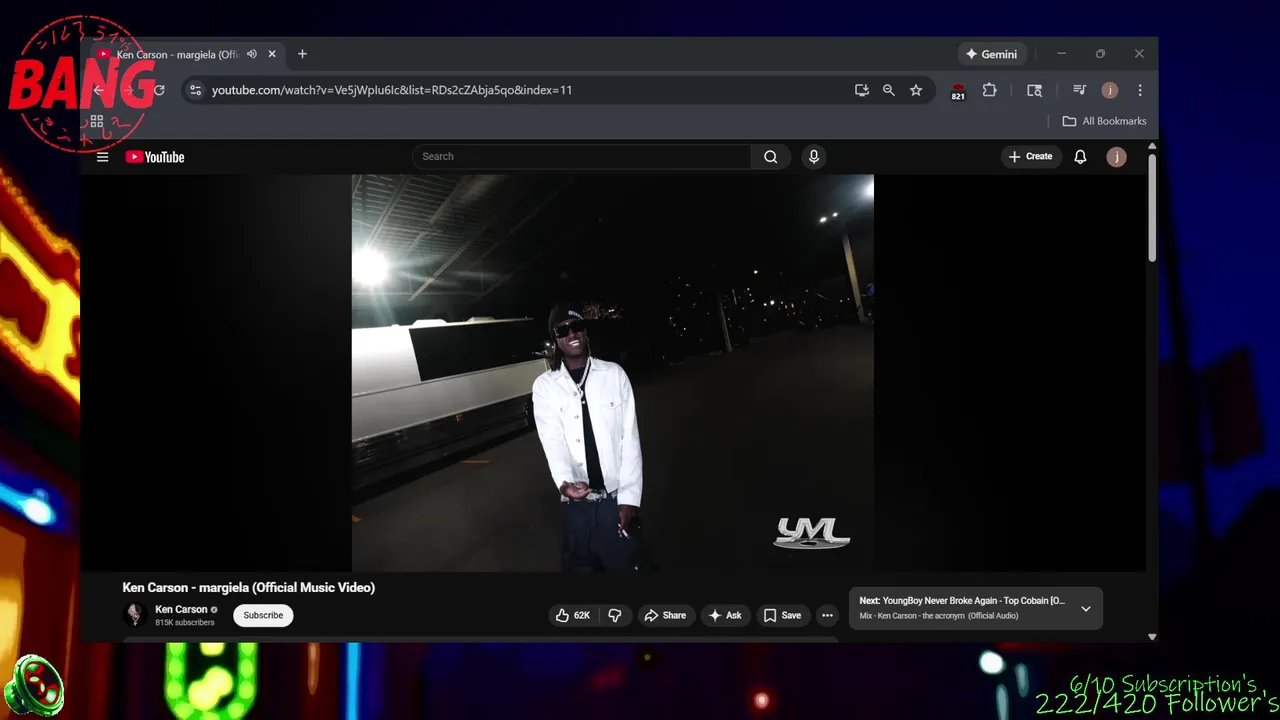Mute tab using the speaker icon
Screen dimensions: 1280x720
pyautogui.click(x=252, y=54)
